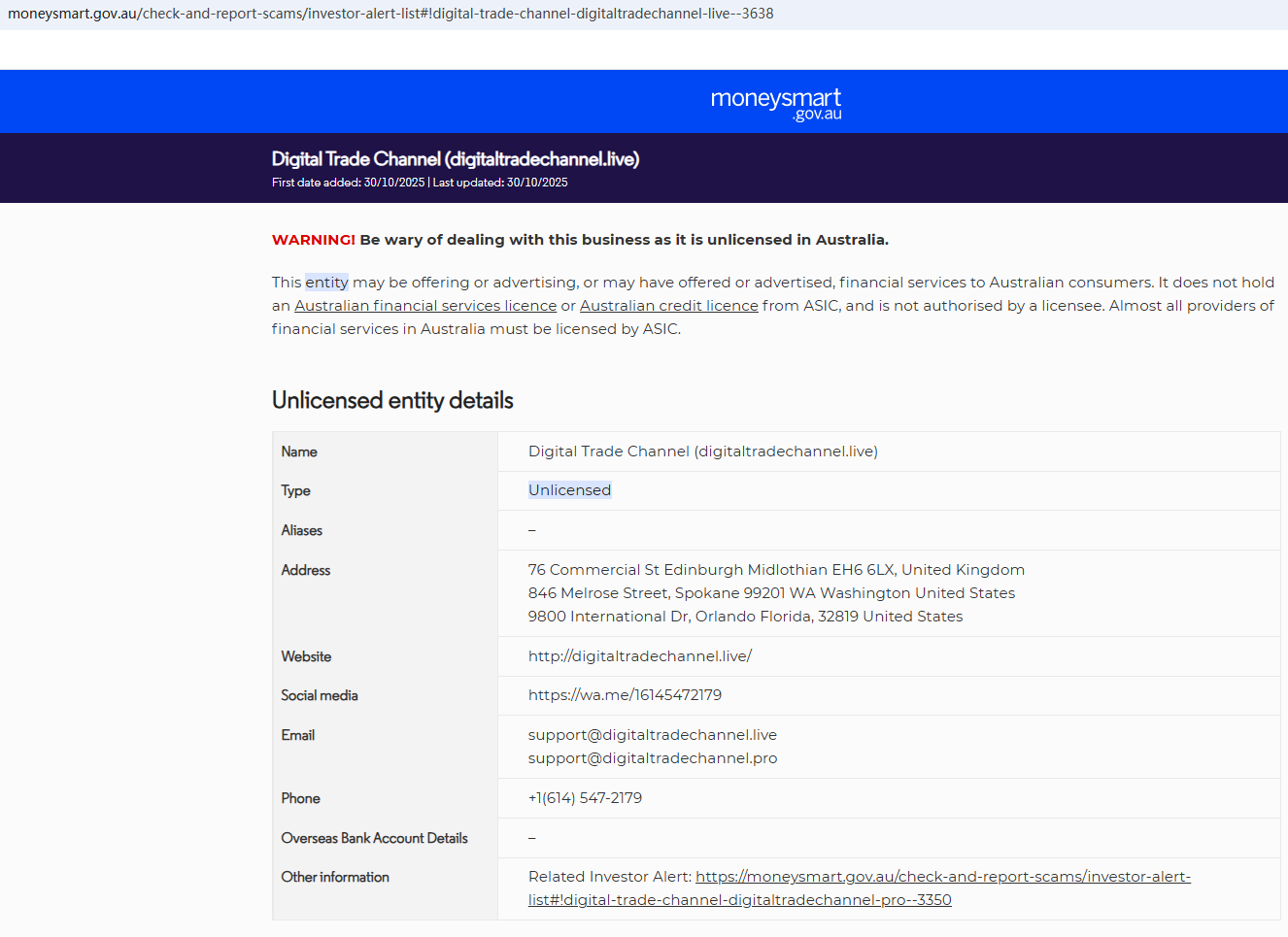Click the Aliases row label
This screenshot has width=1288, height=937.
tap(302, 530)
